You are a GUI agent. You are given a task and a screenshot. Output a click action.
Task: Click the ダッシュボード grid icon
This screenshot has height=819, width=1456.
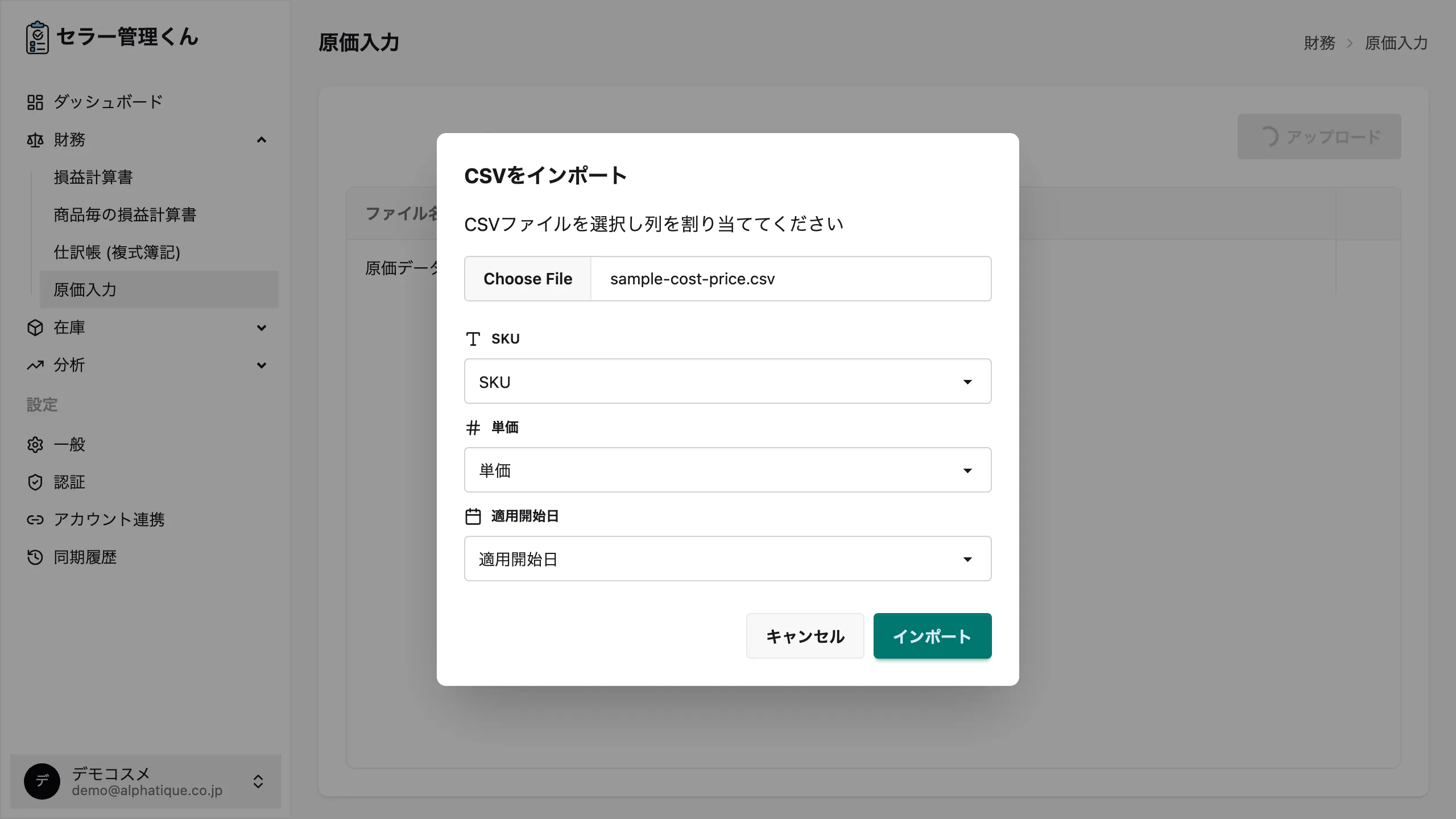(35, 102)
